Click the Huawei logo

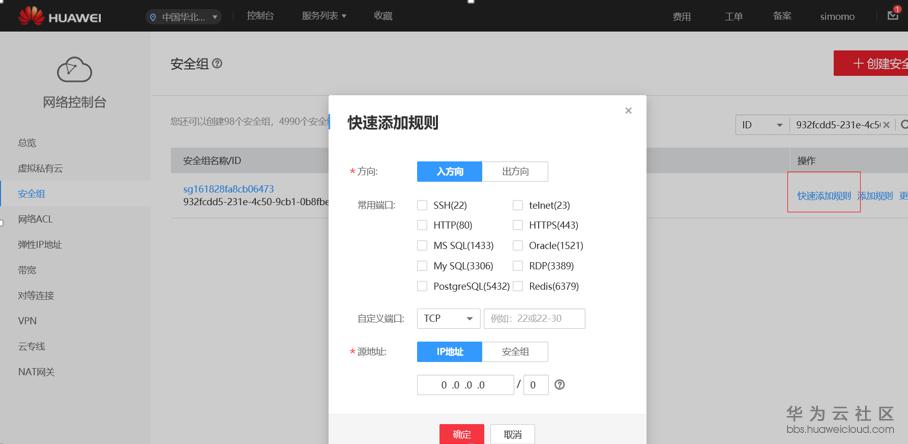pos(60,17)
